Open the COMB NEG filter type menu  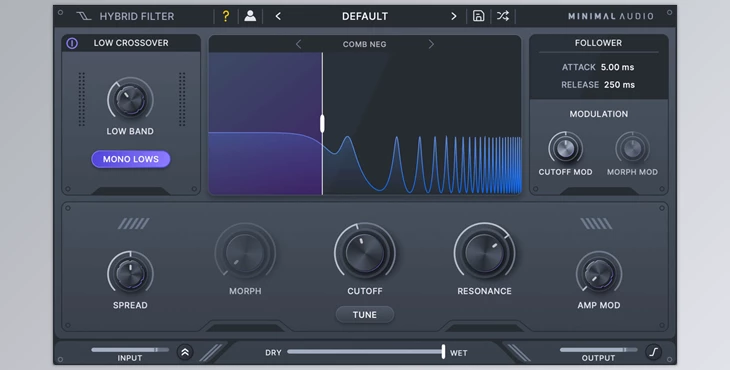pos(365,44)
